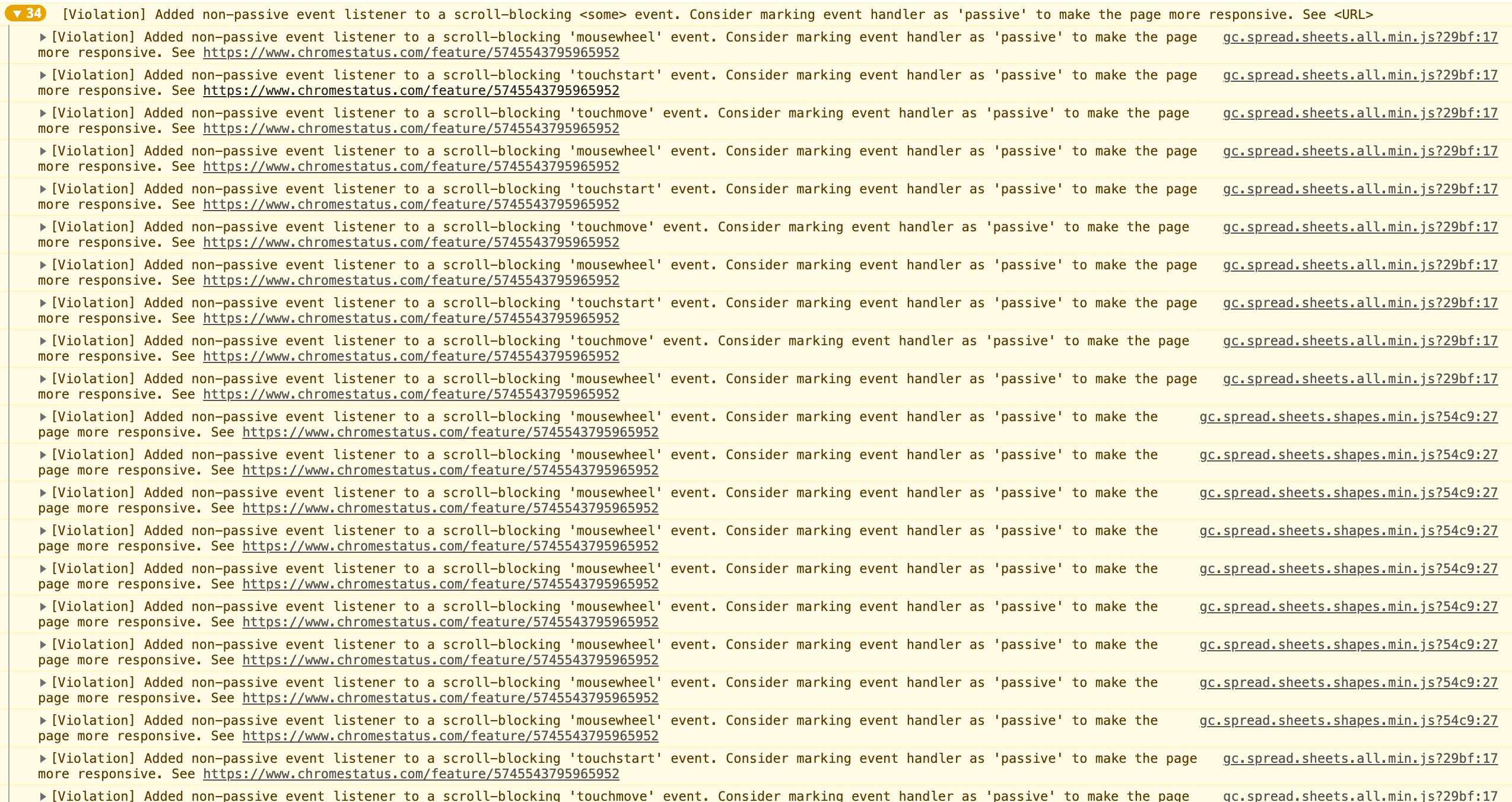This screenshot has width=1512, height=802.
Task: Open gc.spread.sheets.shapes.min.js source of last shapes violation
Action: click(1348, 721)
